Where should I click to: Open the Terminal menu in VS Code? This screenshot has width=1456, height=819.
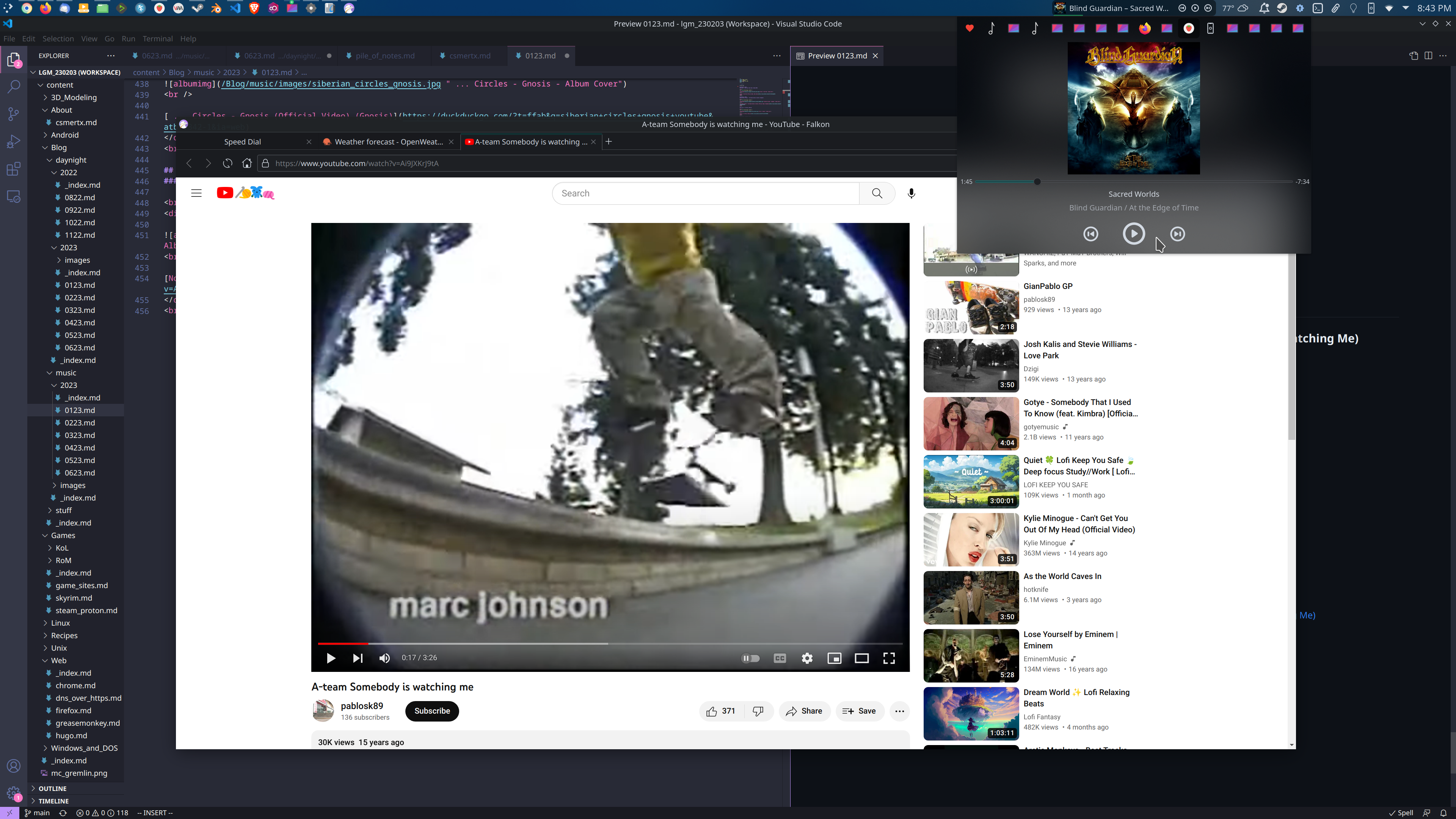[x=157, y=39]
